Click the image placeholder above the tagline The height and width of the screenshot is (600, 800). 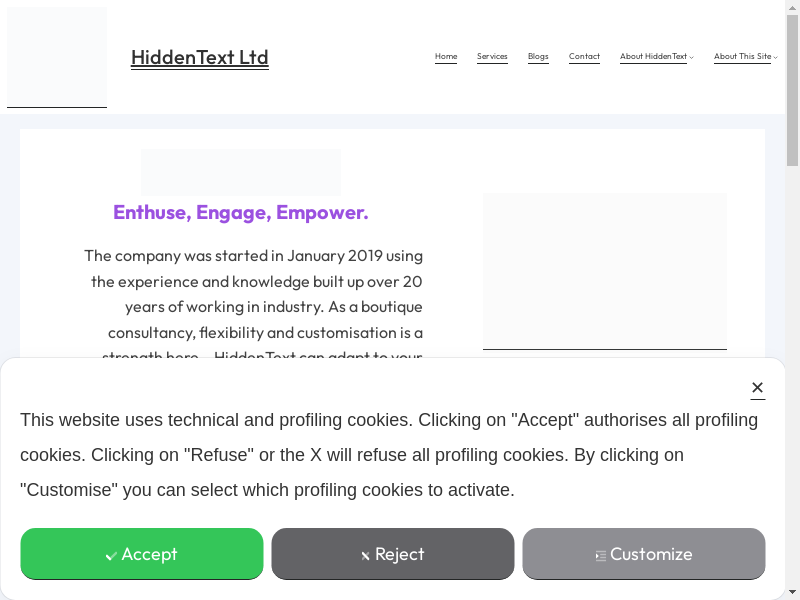pyautogui.click(x=240, y=172)
